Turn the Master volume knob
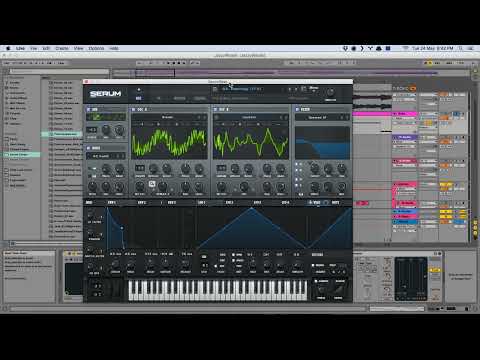The width and height of the screenshot is (480, 360). click(x=330, y=92)
